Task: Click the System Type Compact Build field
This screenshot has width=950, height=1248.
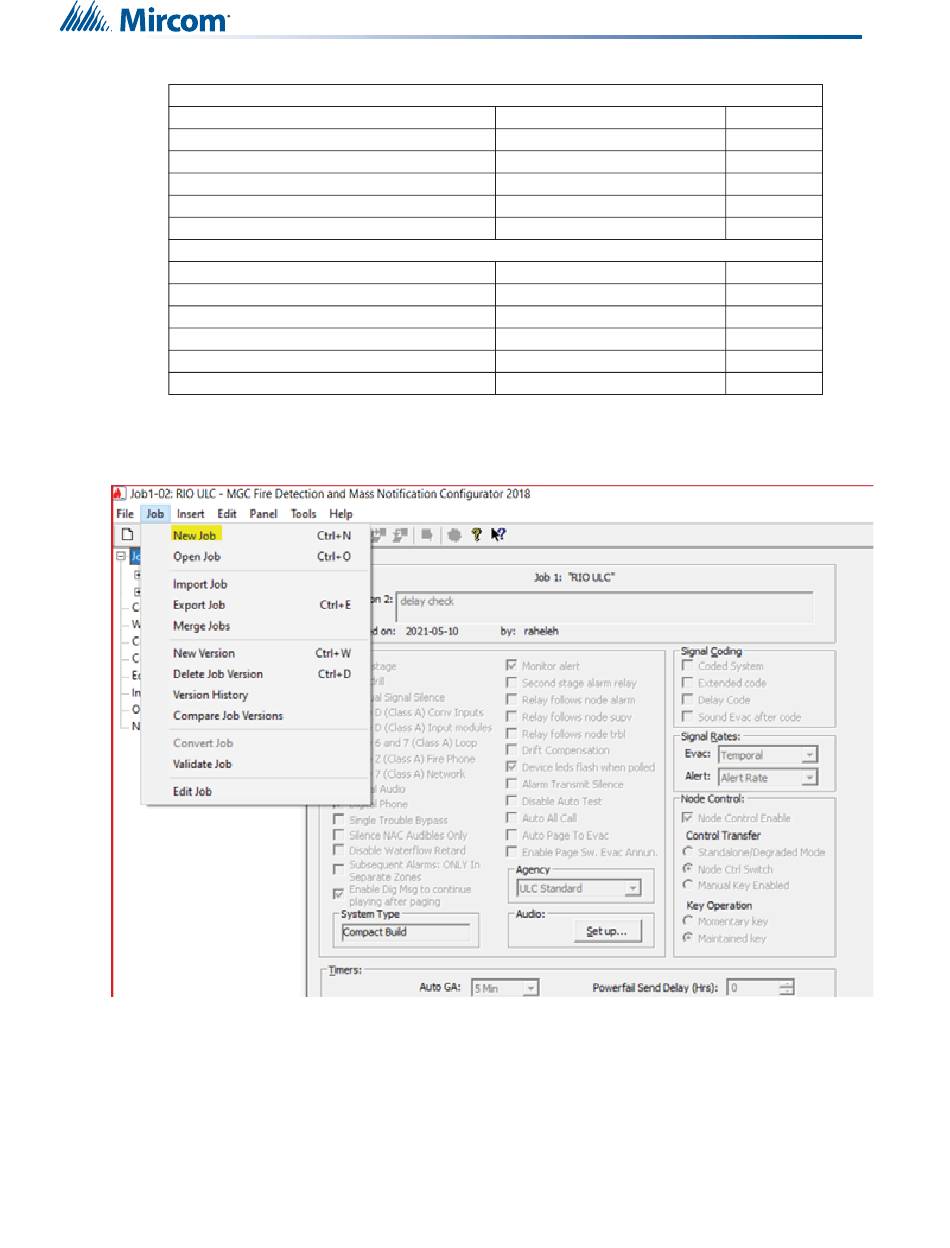Action: (405, 932)
